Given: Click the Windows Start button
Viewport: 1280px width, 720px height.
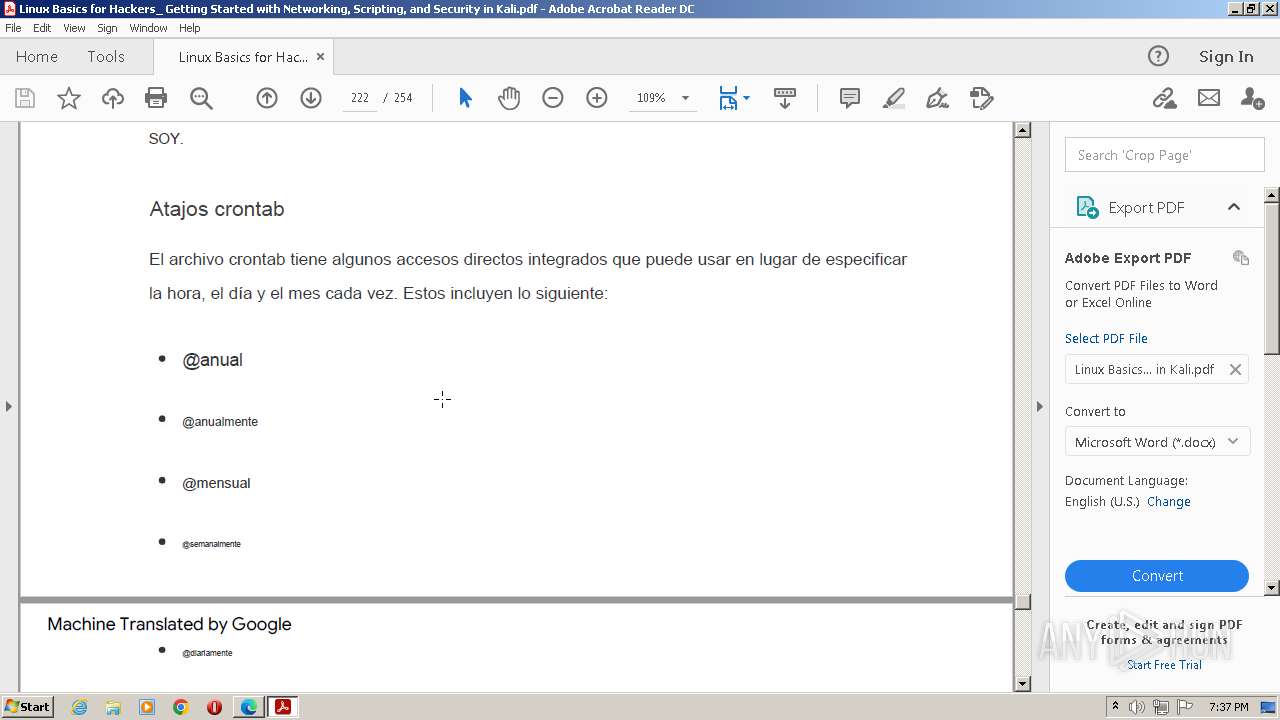Looking at the screenshot, I should pos(27,707).
